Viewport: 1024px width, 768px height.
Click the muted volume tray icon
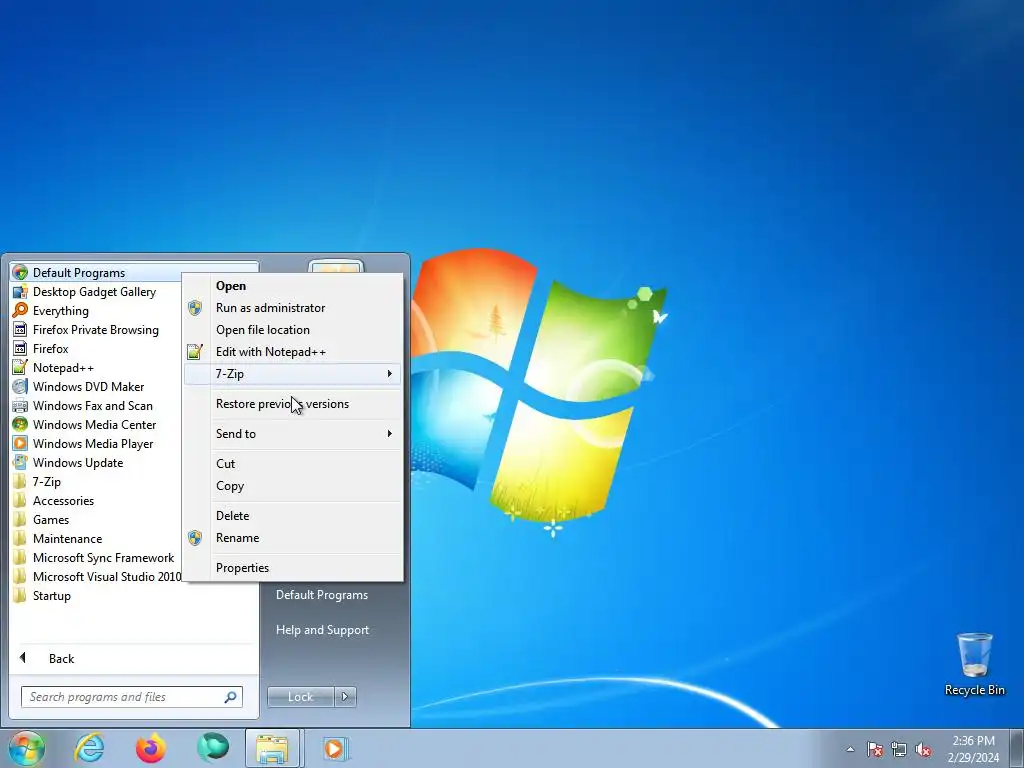pyautogui.click(x=923, y=749)
